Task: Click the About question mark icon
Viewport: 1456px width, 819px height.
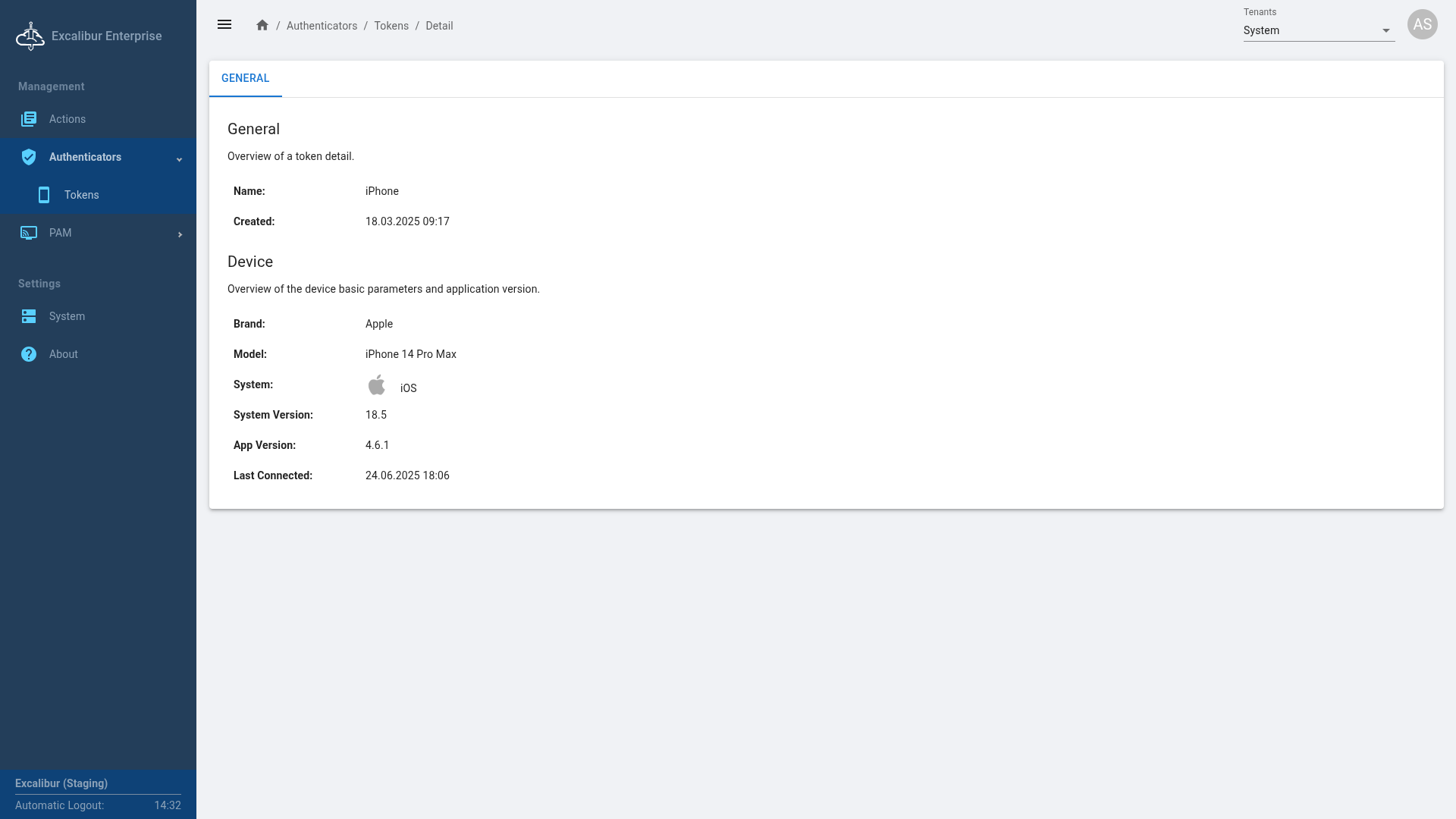Action: (x=29, y=354)
